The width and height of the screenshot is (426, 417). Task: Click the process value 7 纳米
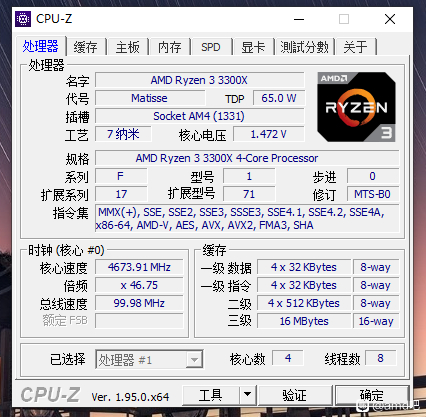(x=123, y=134)
